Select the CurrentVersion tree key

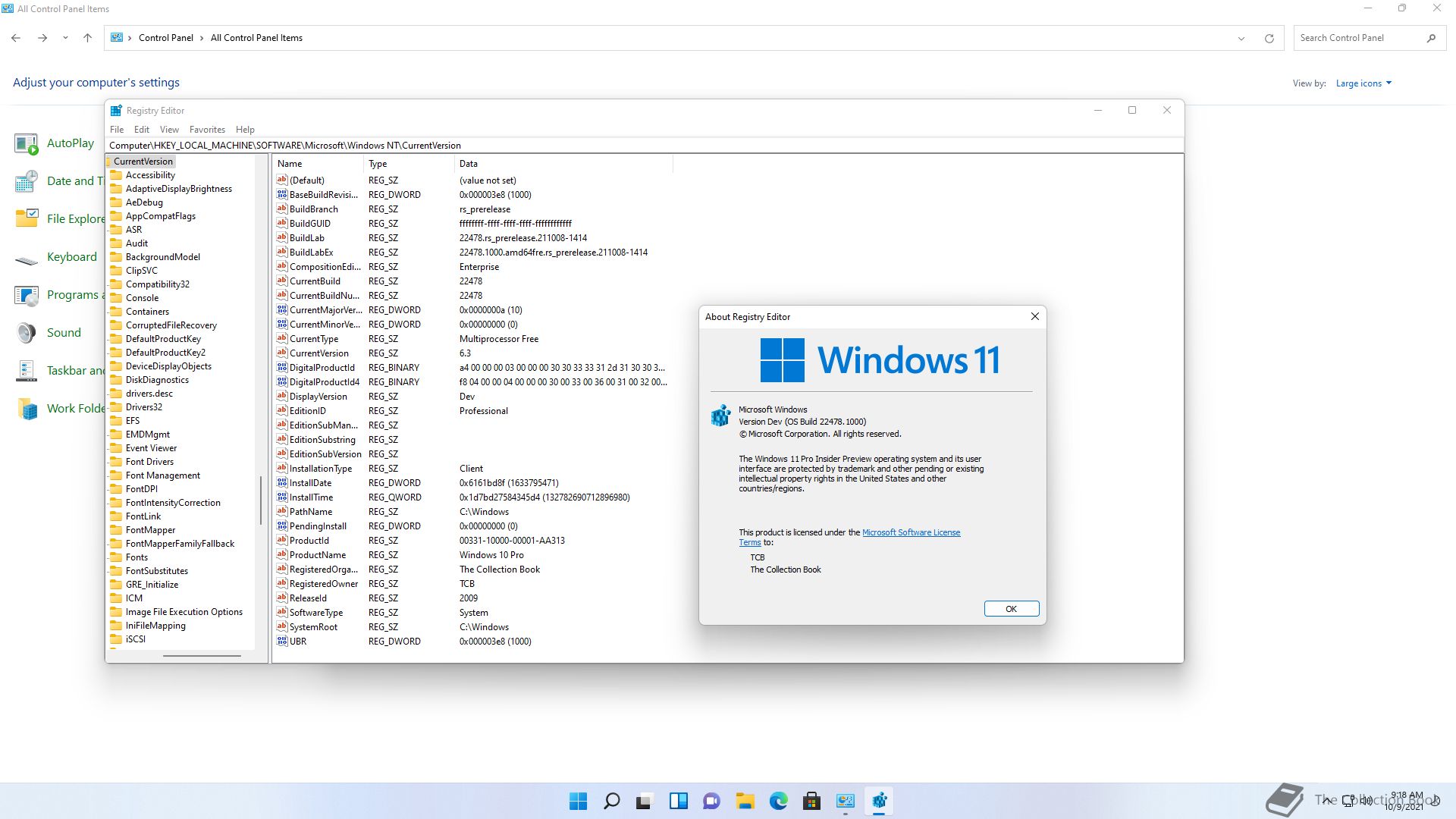coord(143,162)
